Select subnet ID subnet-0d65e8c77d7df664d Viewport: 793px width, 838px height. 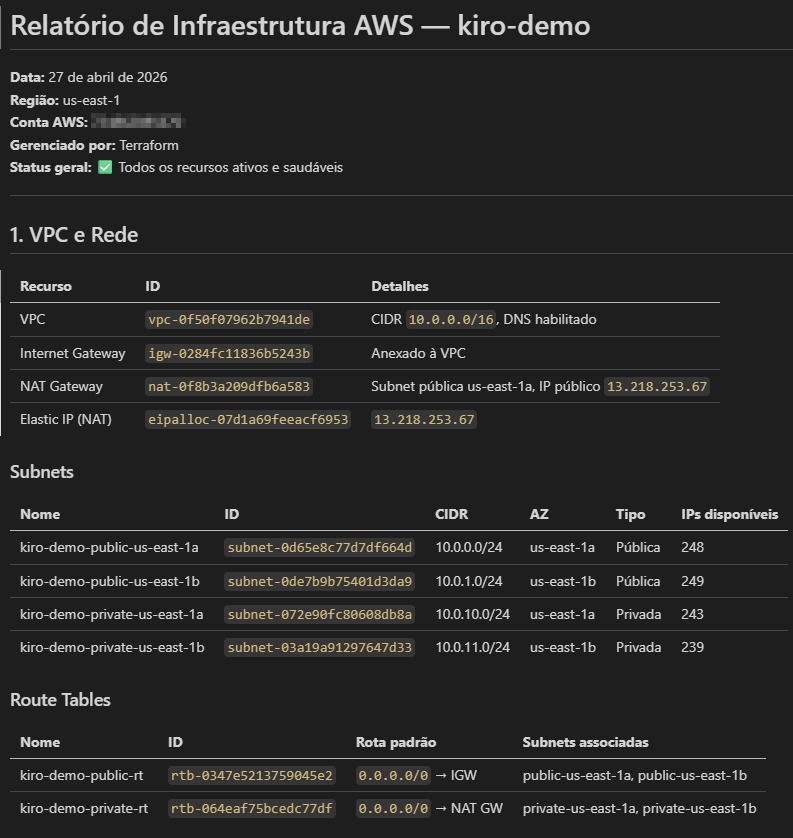click(320, 548)
